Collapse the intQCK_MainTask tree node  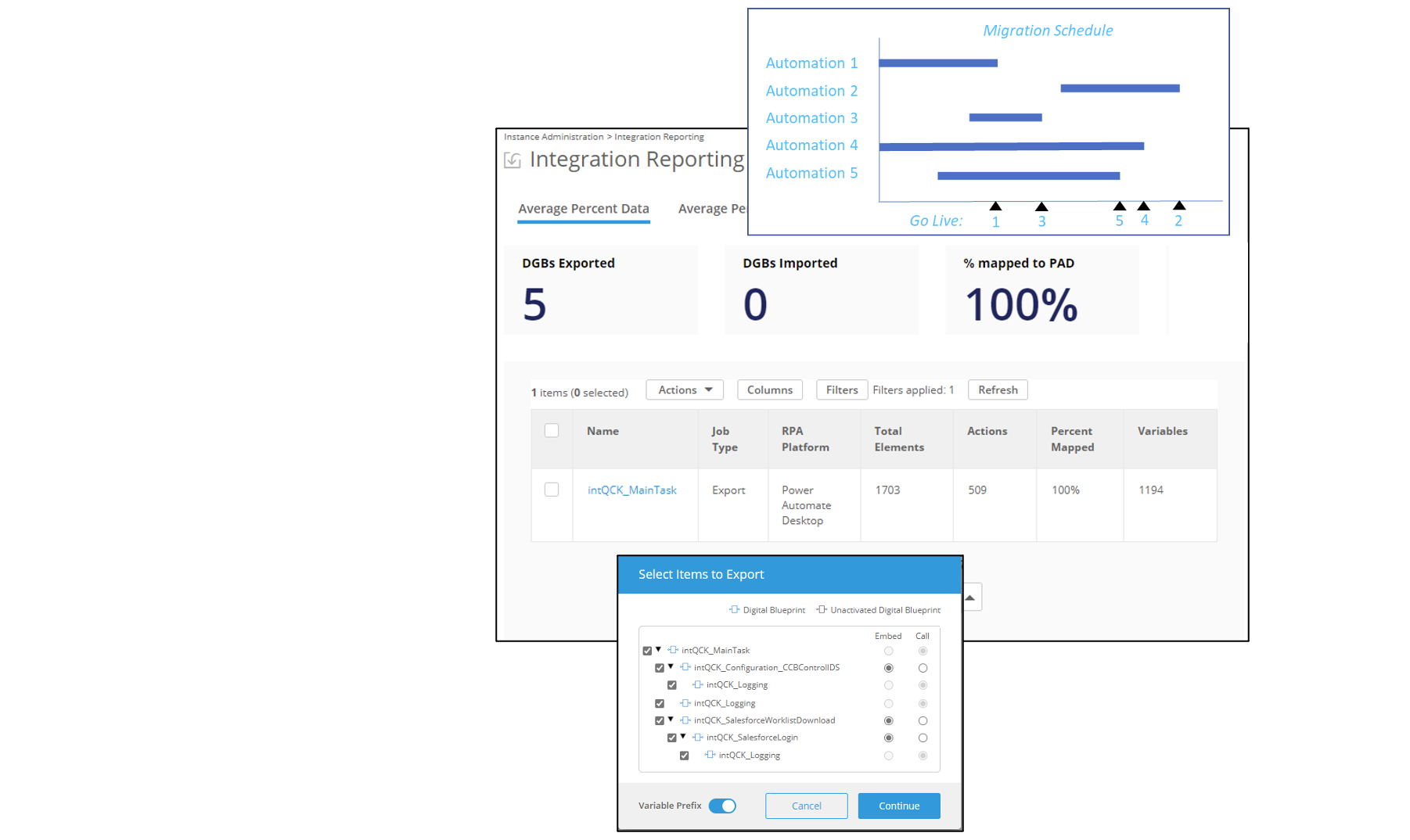coord(659,650)
